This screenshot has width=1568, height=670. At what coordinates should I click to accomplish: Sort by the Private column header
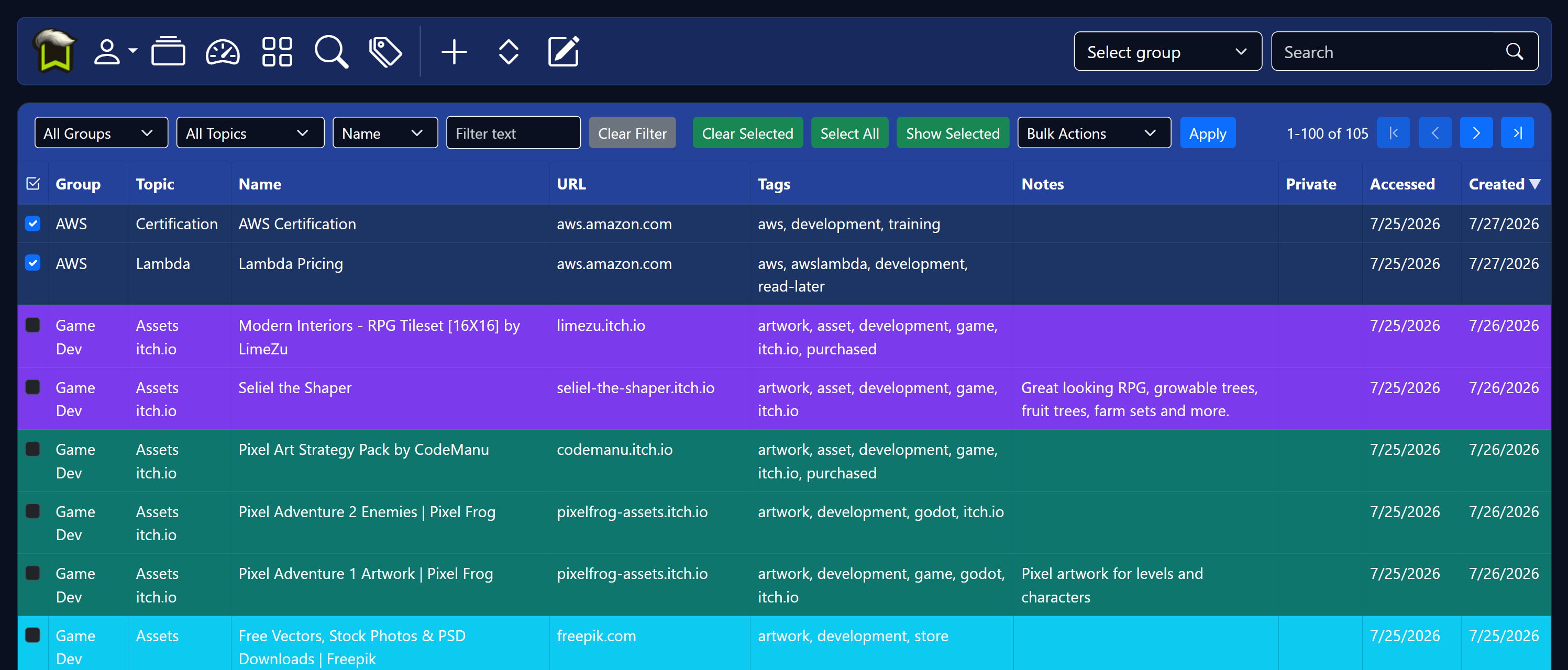click(1310, 184)
